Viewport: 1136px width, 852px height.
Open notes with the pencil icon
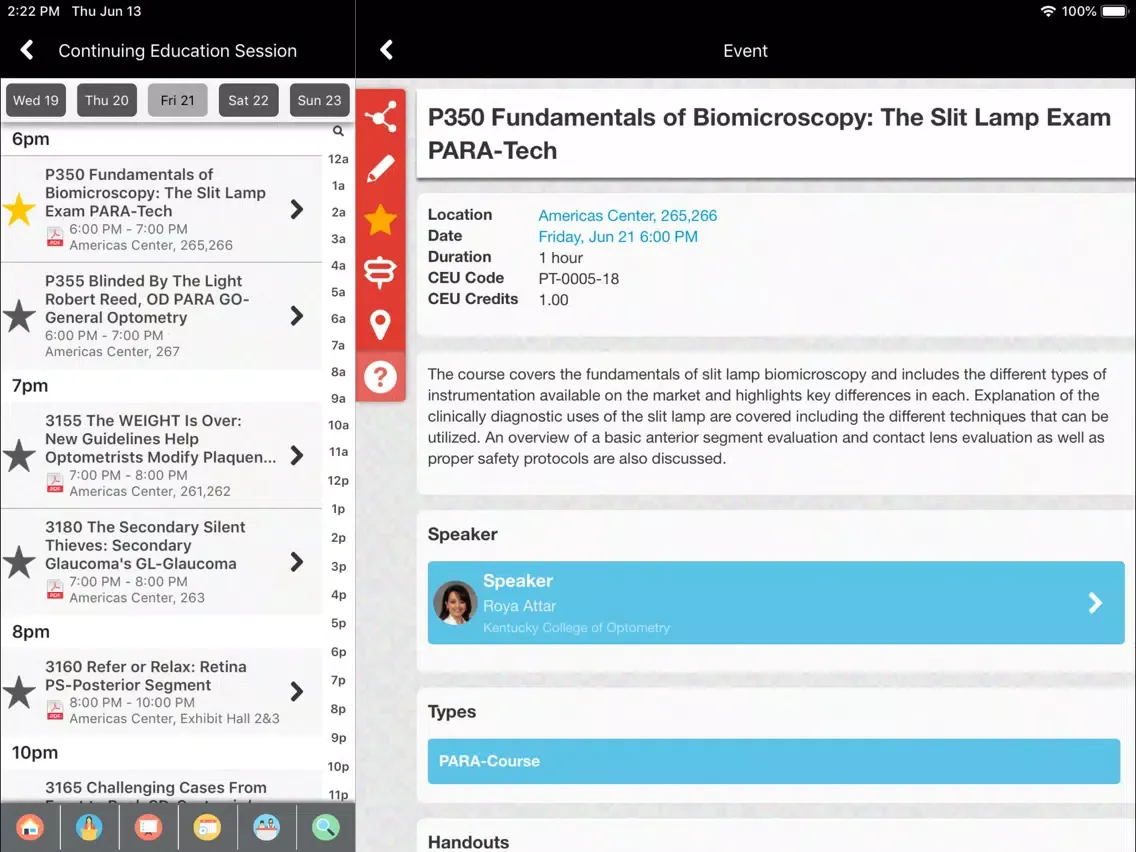click(x=380, y=169)
